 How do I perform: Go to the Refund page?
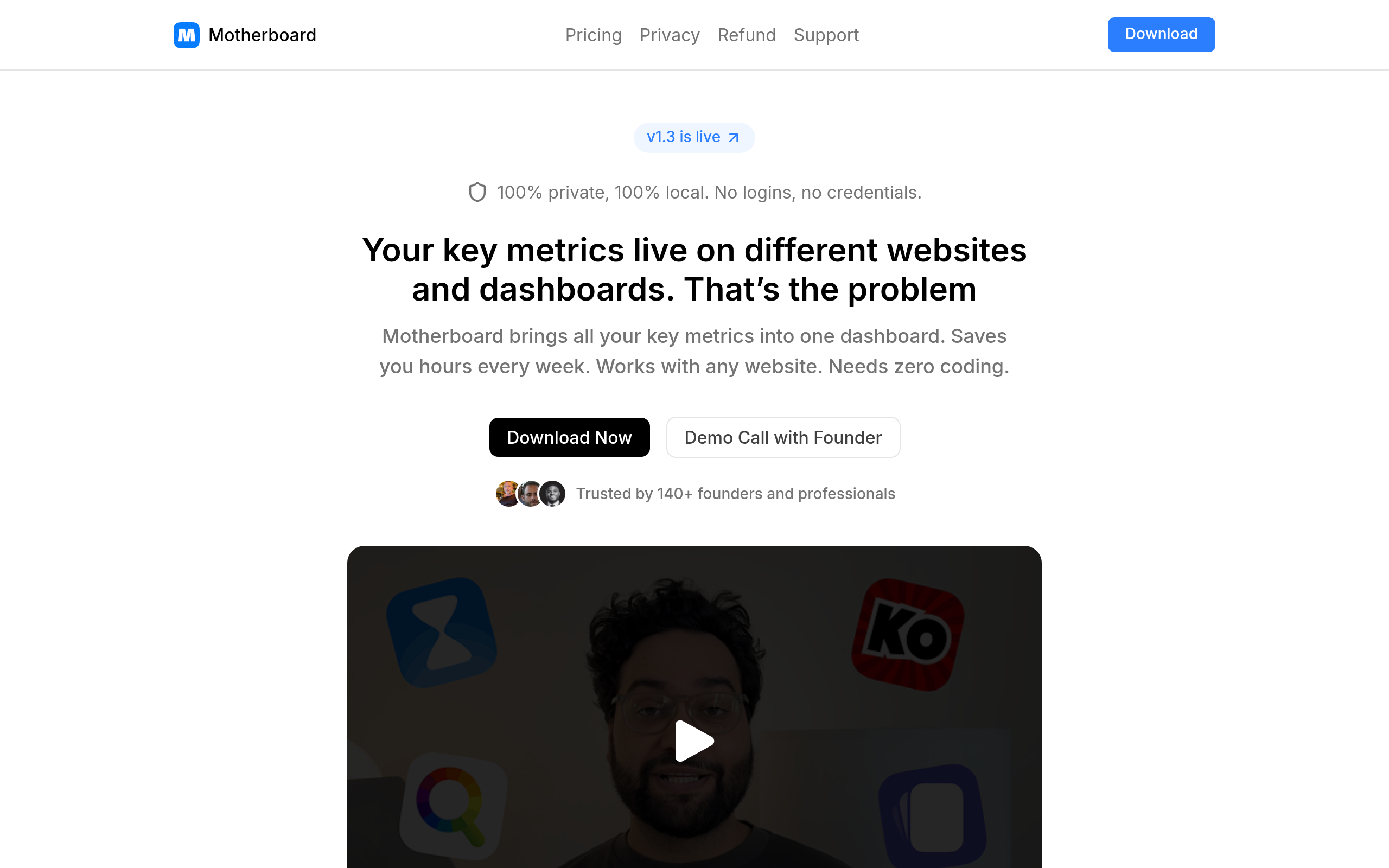tap(747, 35)
